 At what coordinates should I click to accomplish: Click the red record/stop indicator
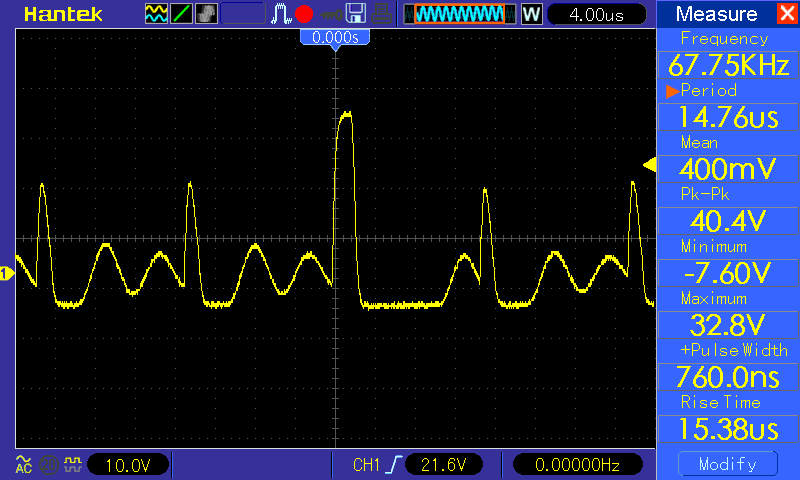coord(304,14)
